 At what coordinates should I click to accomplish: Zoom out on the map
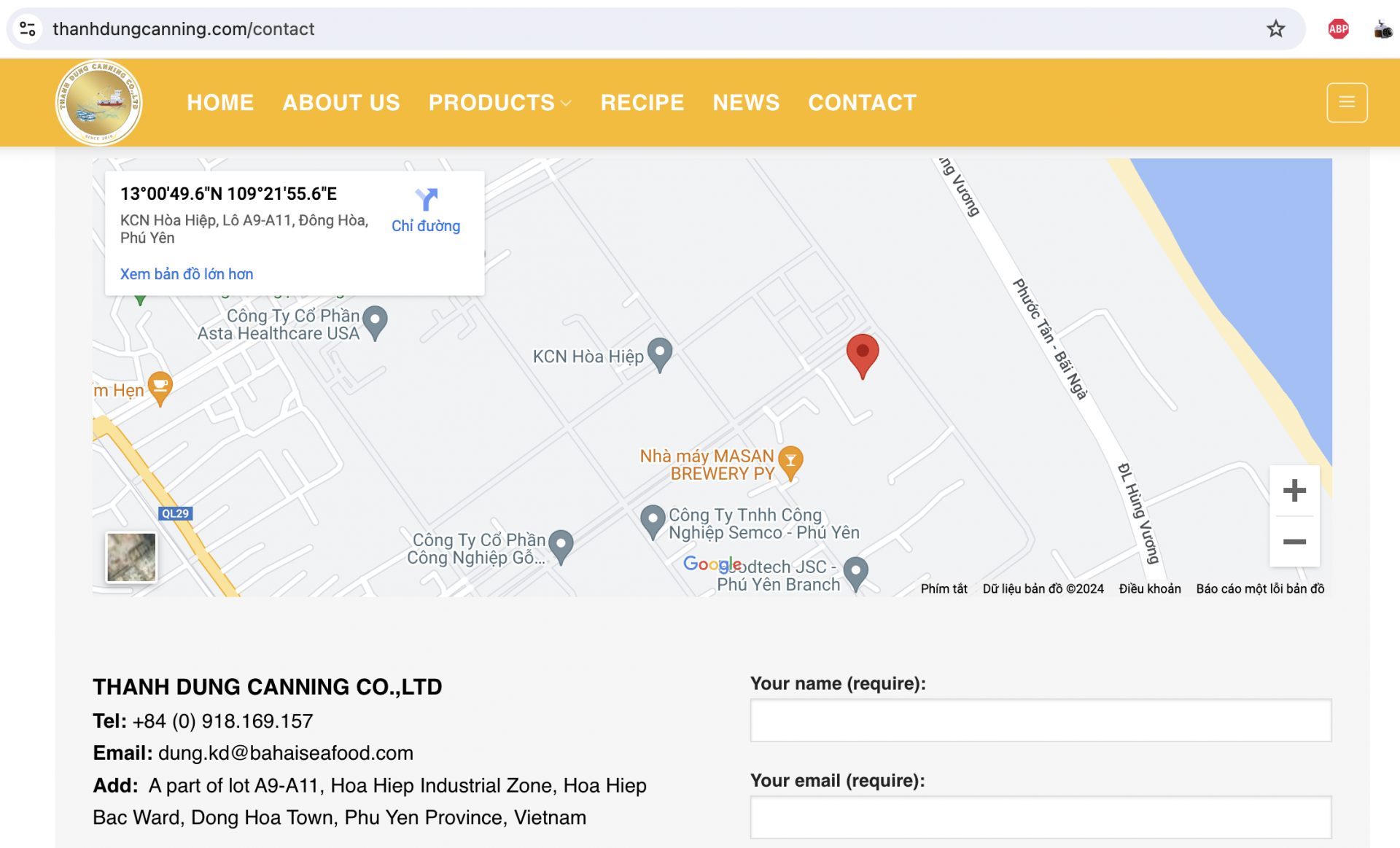point(1294,542)
